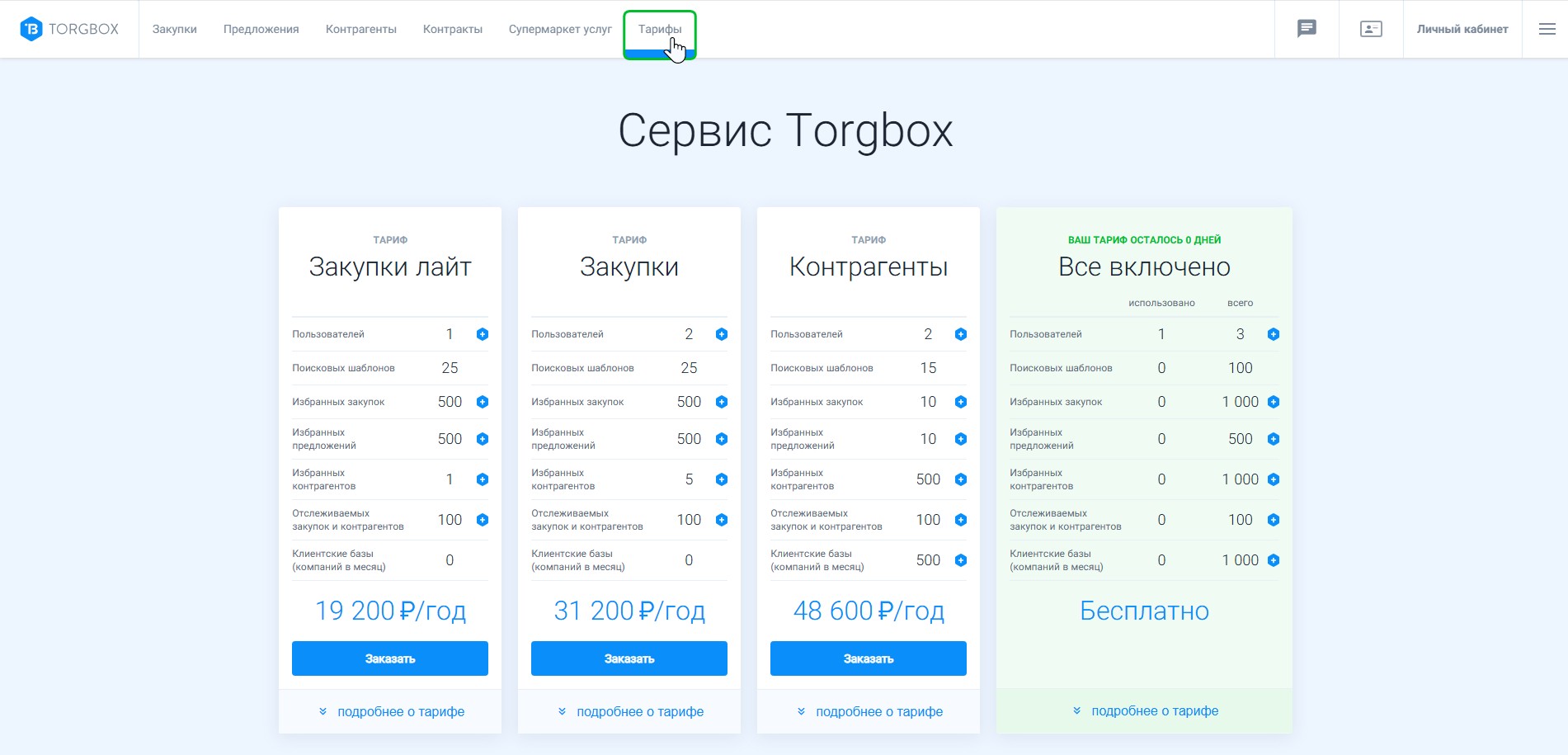The width and height of the screenshot is (1568, 755).
Task: Click the Контрагенты tariff card title
Action: [x=869, y=267]
